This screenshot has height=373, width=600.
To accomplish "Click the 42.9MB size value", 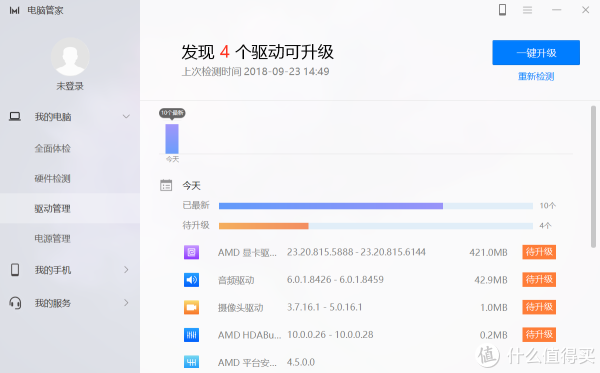I will coord(491,280).
